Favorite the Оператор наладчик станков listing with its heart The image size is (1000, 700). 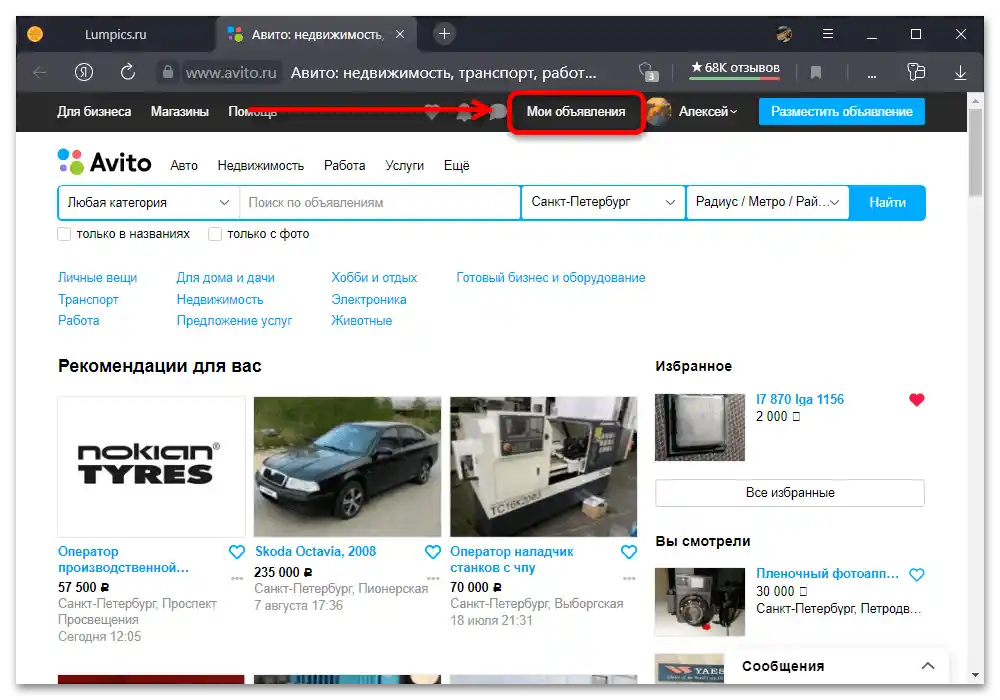[x=629, y=552]
